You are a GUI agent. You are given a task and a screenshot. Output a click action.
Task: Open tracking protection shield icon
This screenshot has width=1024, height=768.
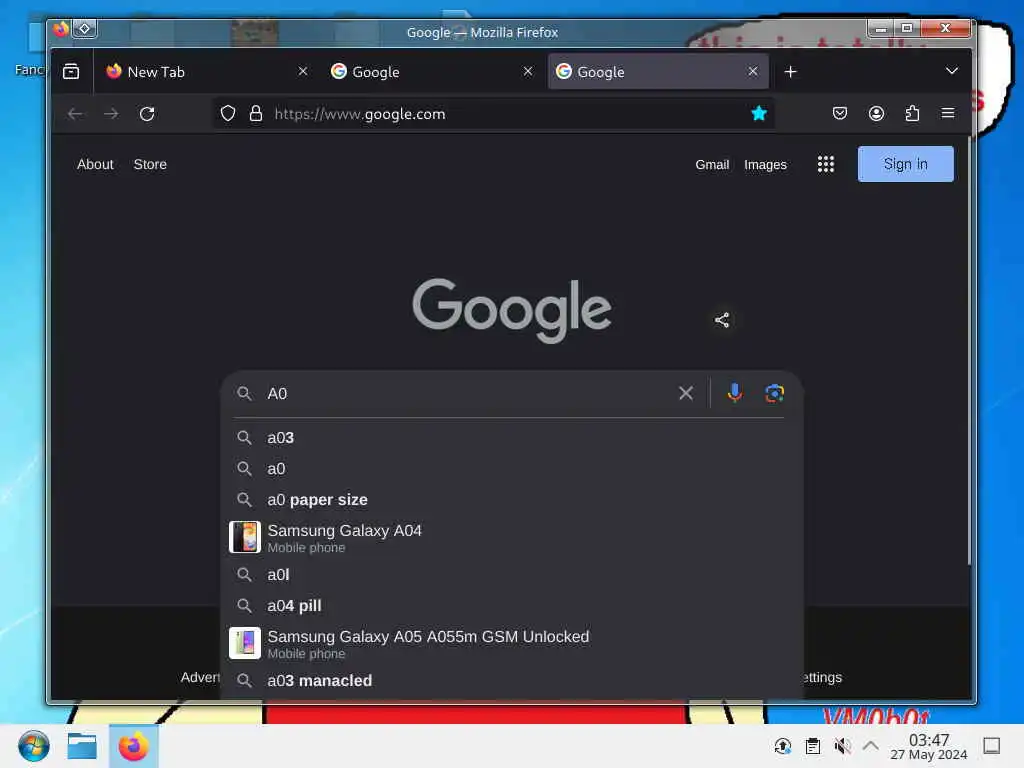227,114
